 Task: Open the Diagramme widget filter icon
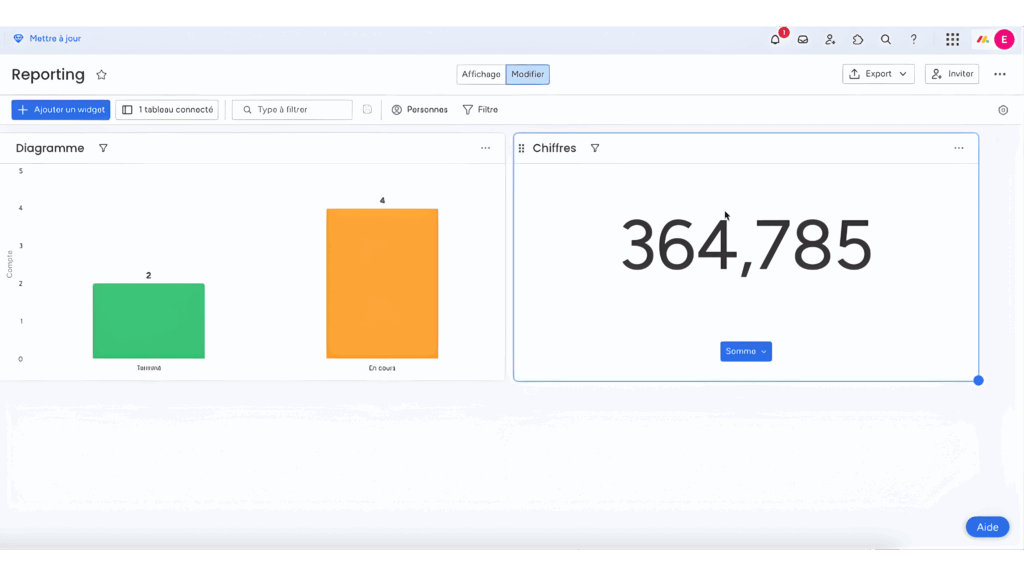(x=103, y=148)
